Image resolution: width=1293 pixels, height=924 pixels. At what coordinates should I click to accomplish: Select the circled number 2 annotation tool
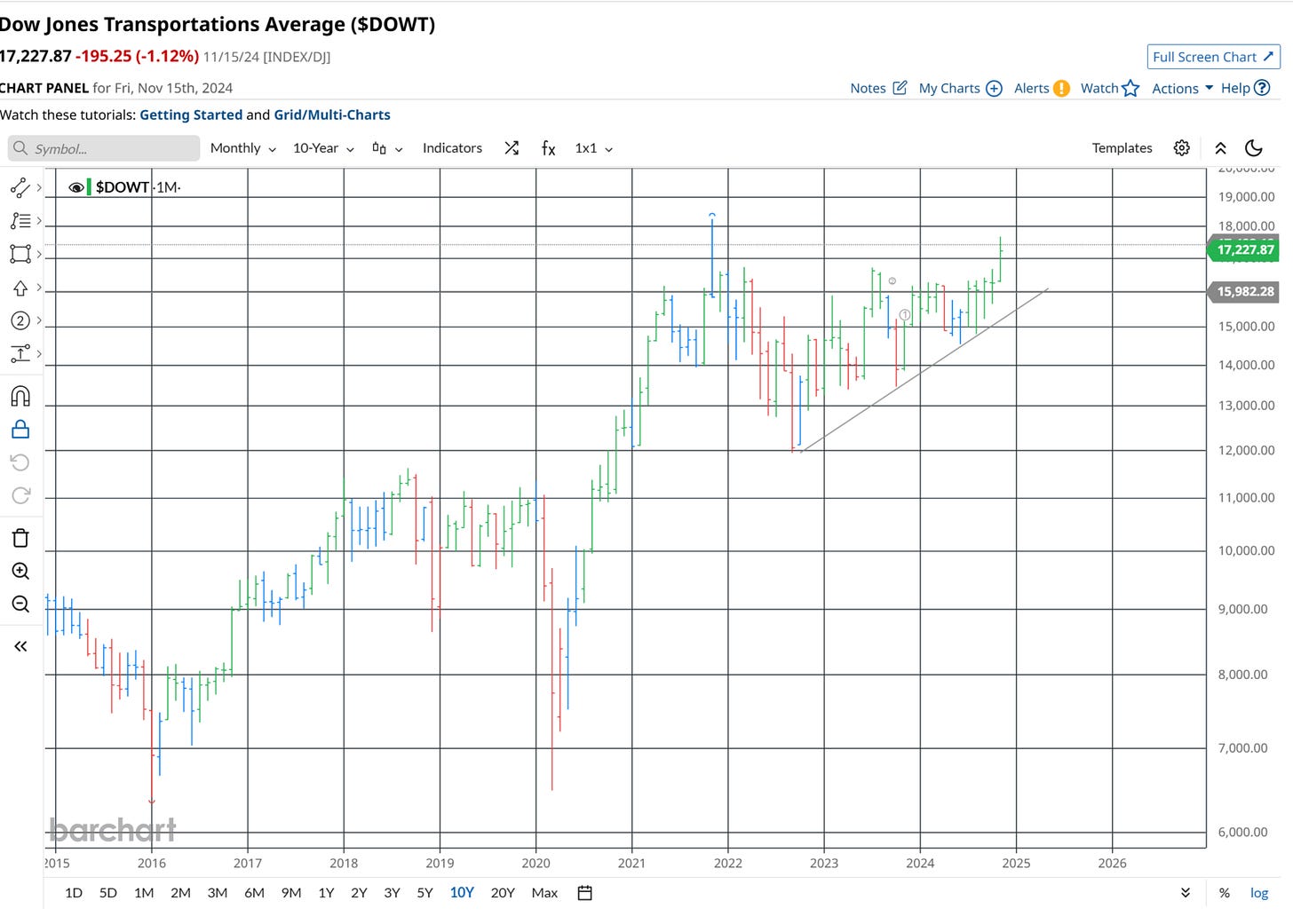point(20,320)
